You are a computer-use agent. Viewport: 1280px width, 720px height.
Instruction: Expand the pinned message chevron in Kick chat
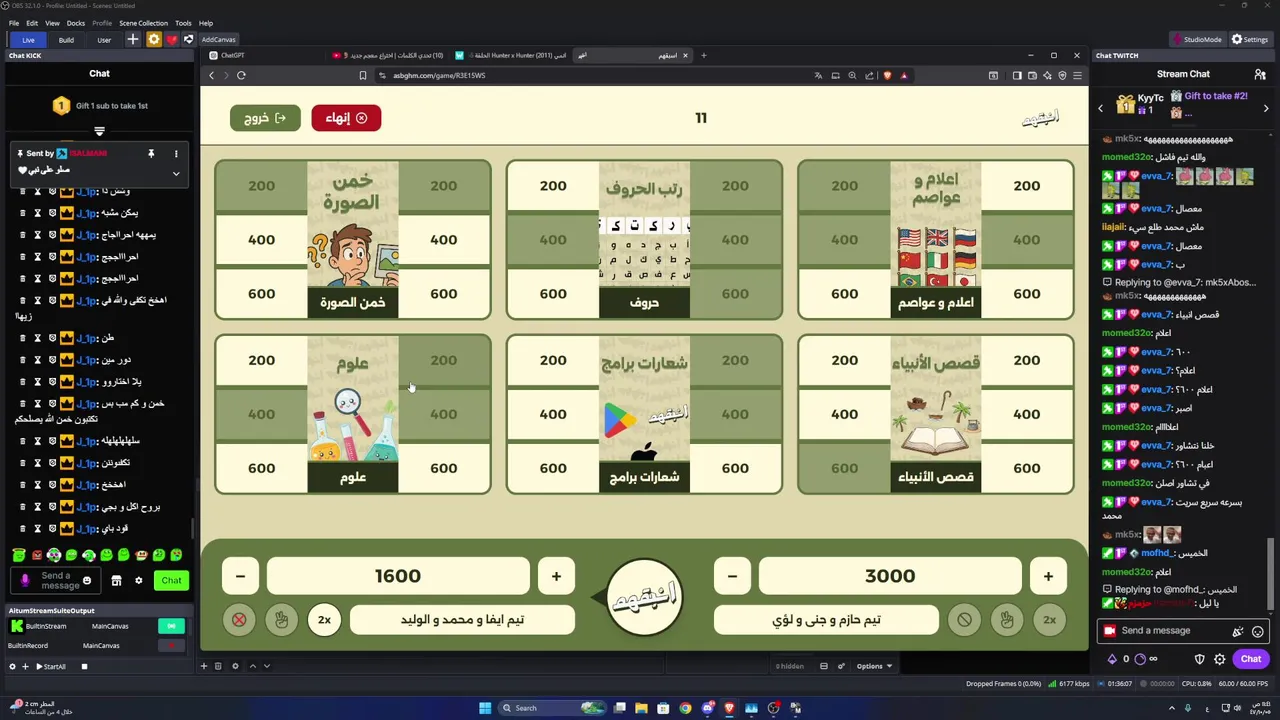tap(176, 174)
